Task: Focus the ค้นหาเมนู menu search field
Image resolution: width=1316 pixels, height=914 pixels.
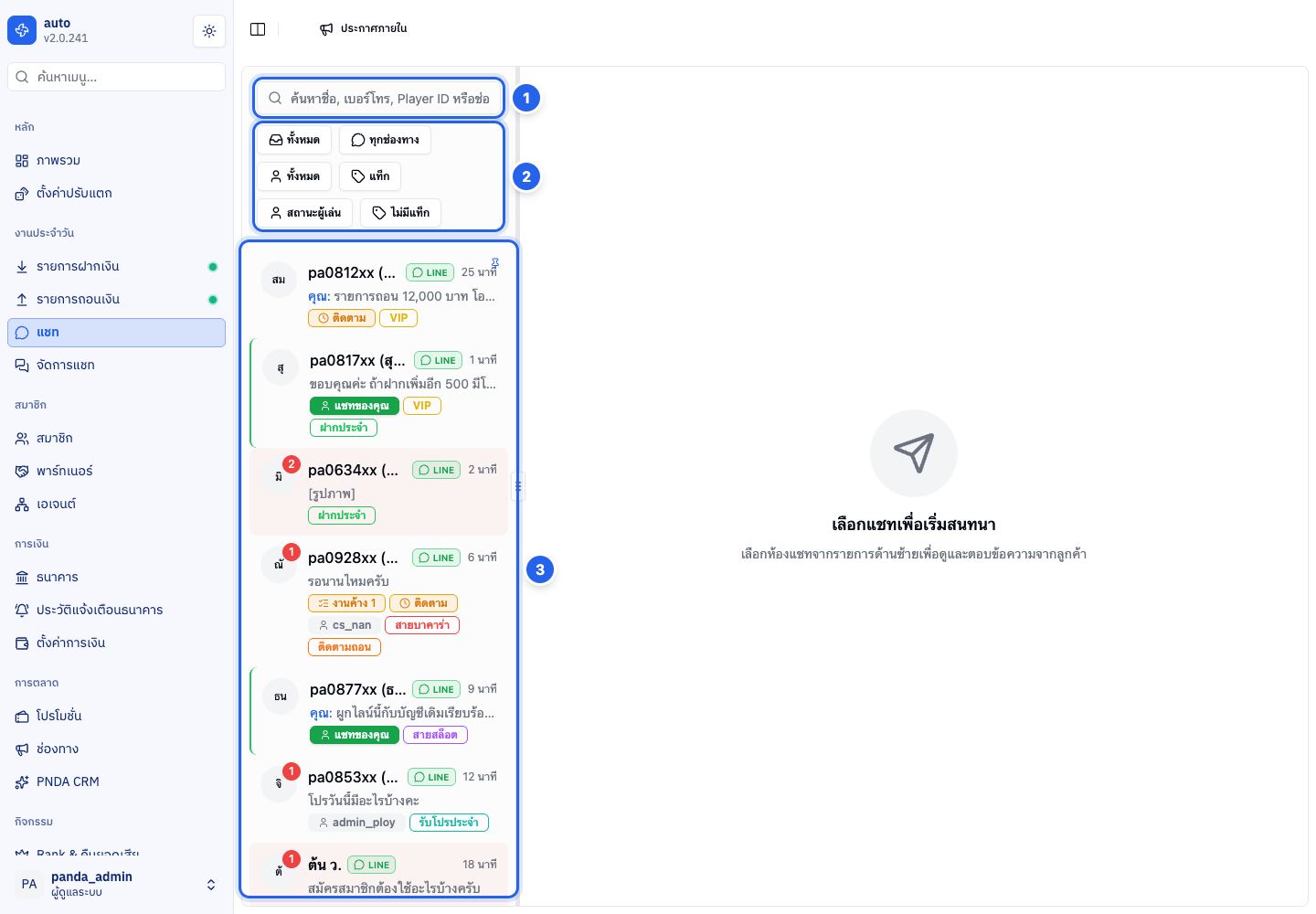Action: point(116,77)
